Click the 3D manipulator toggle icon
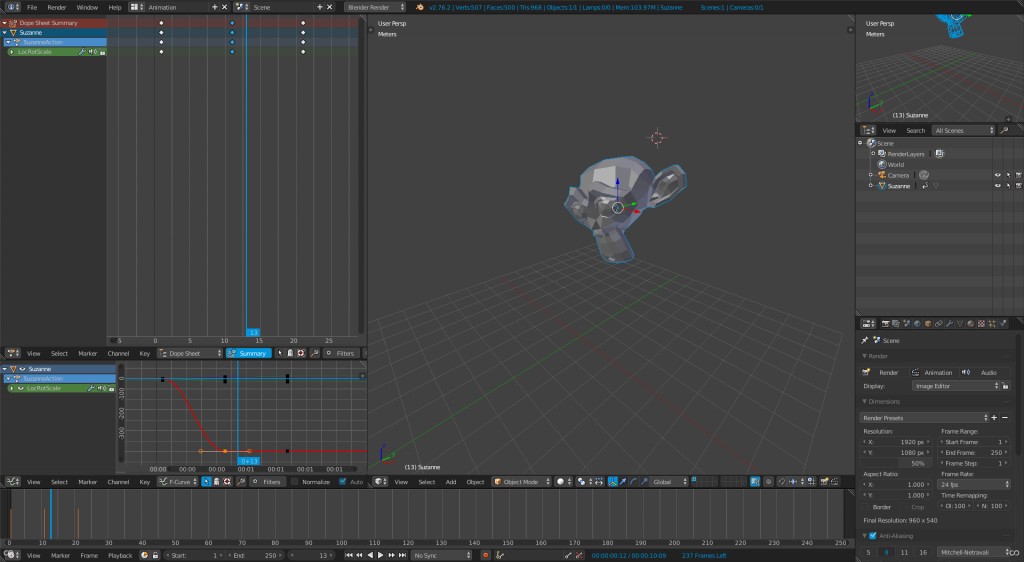Screen dimensions: 1024x562 pos(613,482)
